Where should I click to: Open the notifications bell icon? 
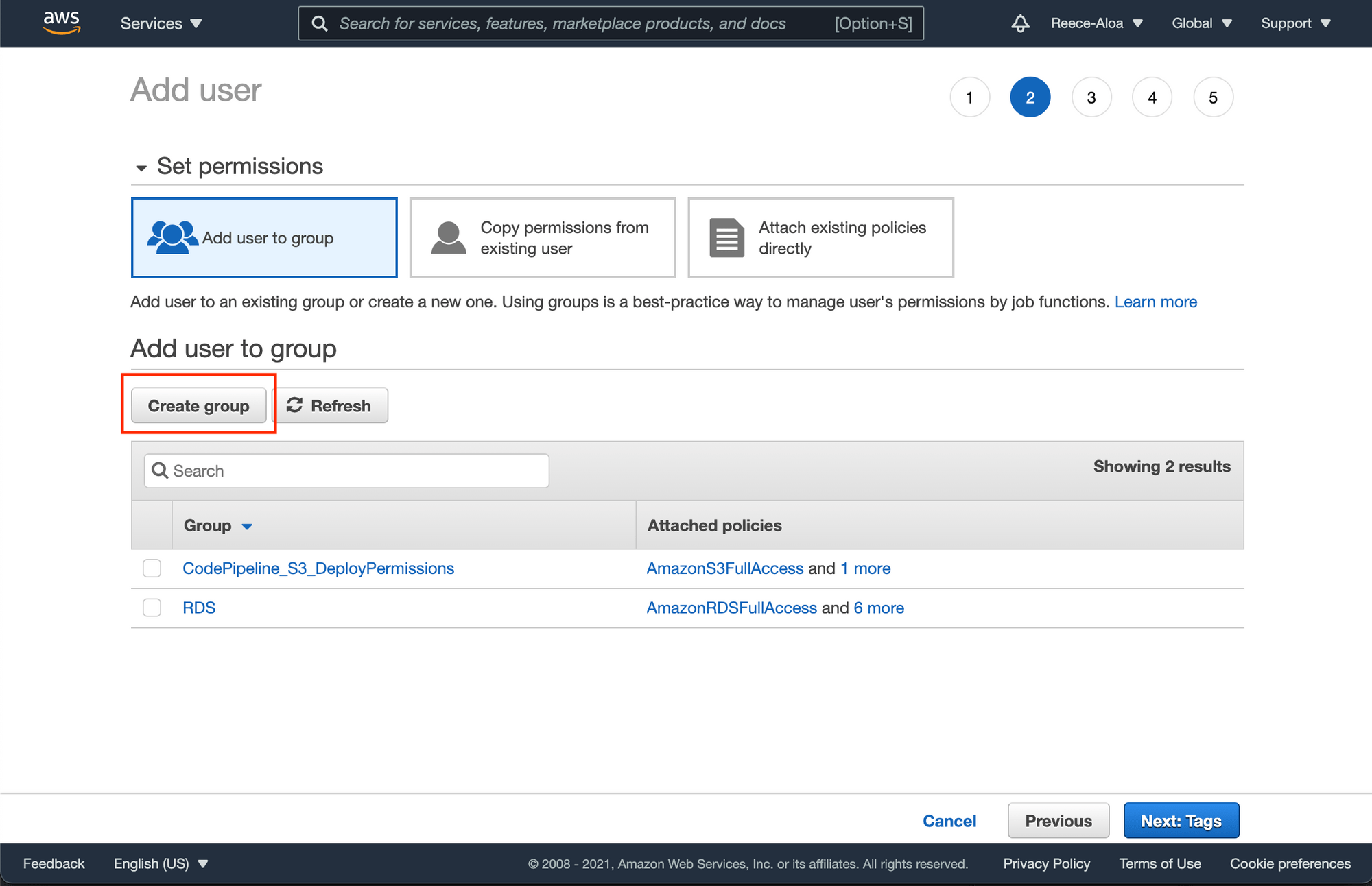pos(1020,23)
